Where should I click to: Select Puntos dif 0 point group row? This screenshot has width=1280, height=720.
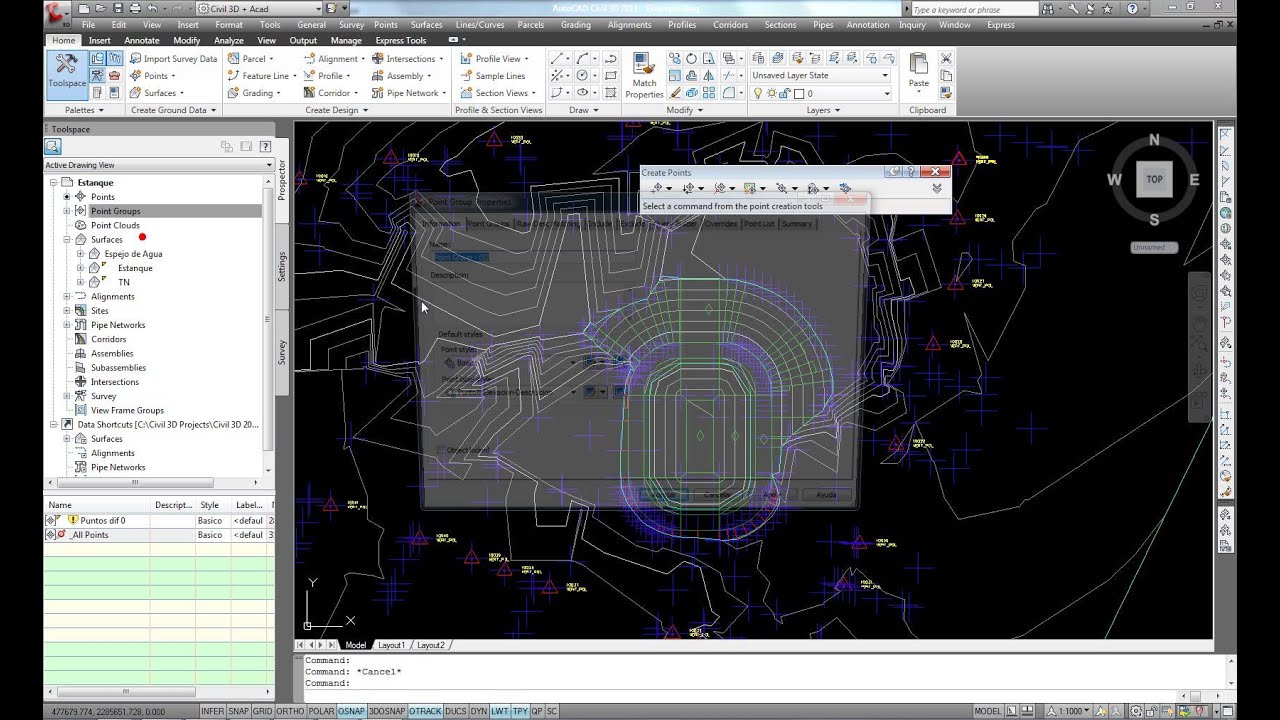click(159, 521)
